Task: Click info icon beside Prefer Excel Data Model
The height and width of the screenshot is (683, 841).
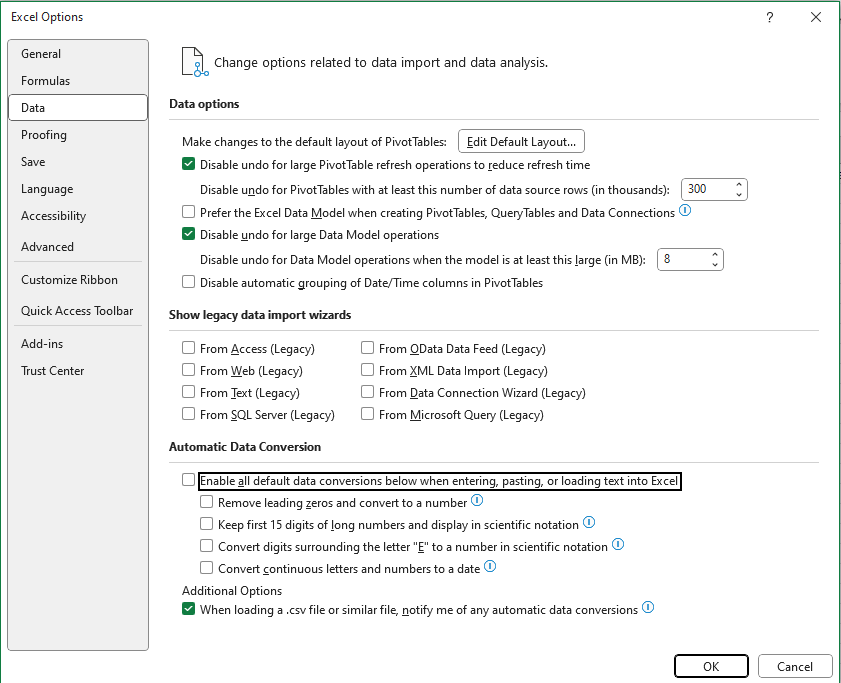Action: coord(685,211)
